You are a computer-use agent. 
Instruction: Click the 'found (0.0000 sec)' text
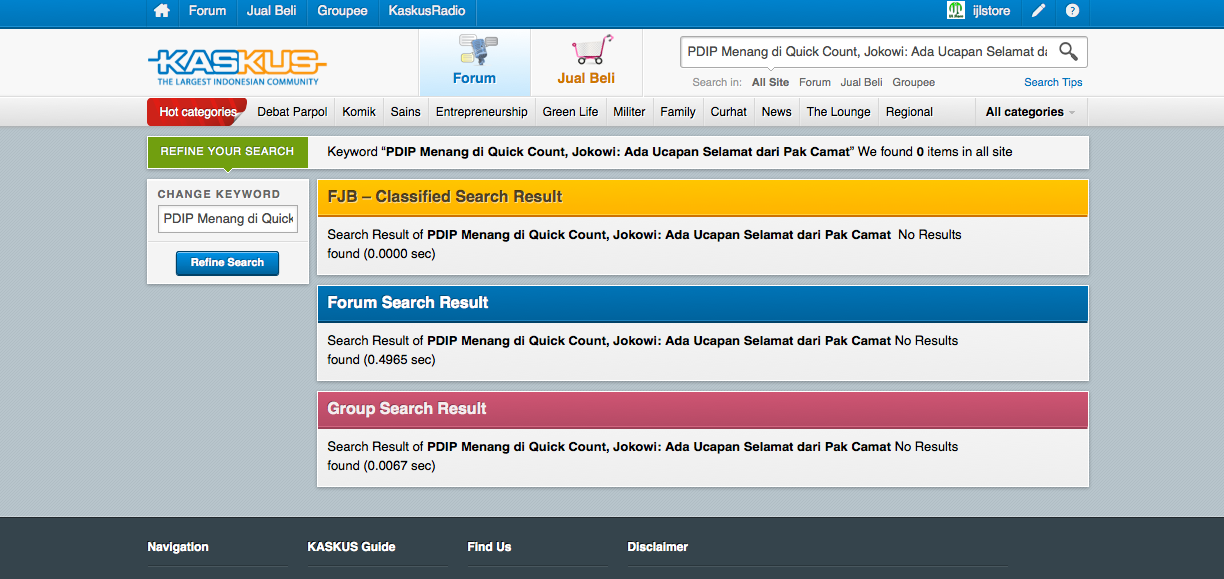point(381,253)
